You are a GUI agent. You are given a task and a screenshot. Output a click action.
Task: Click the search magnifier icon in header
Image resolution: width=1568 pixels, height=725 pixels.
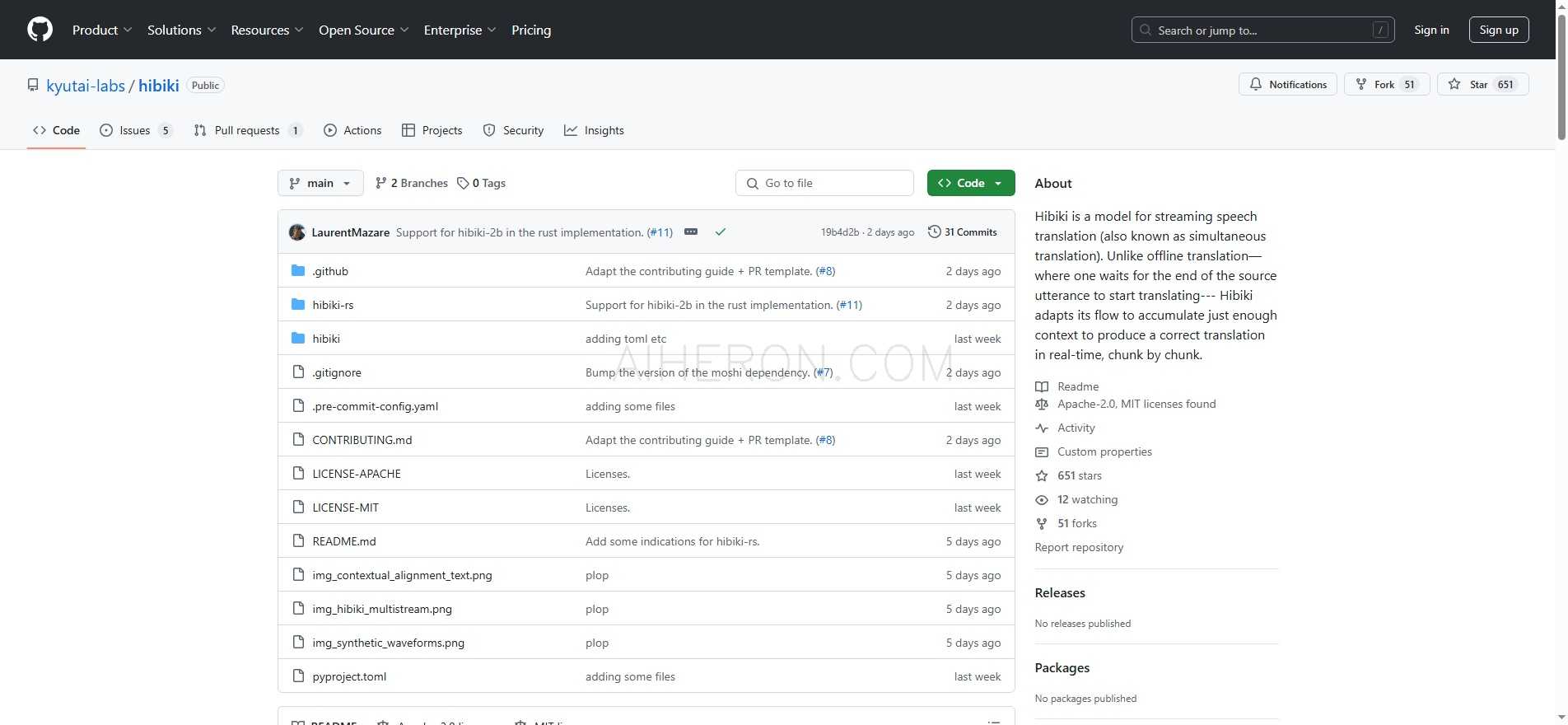point(1146,30)
